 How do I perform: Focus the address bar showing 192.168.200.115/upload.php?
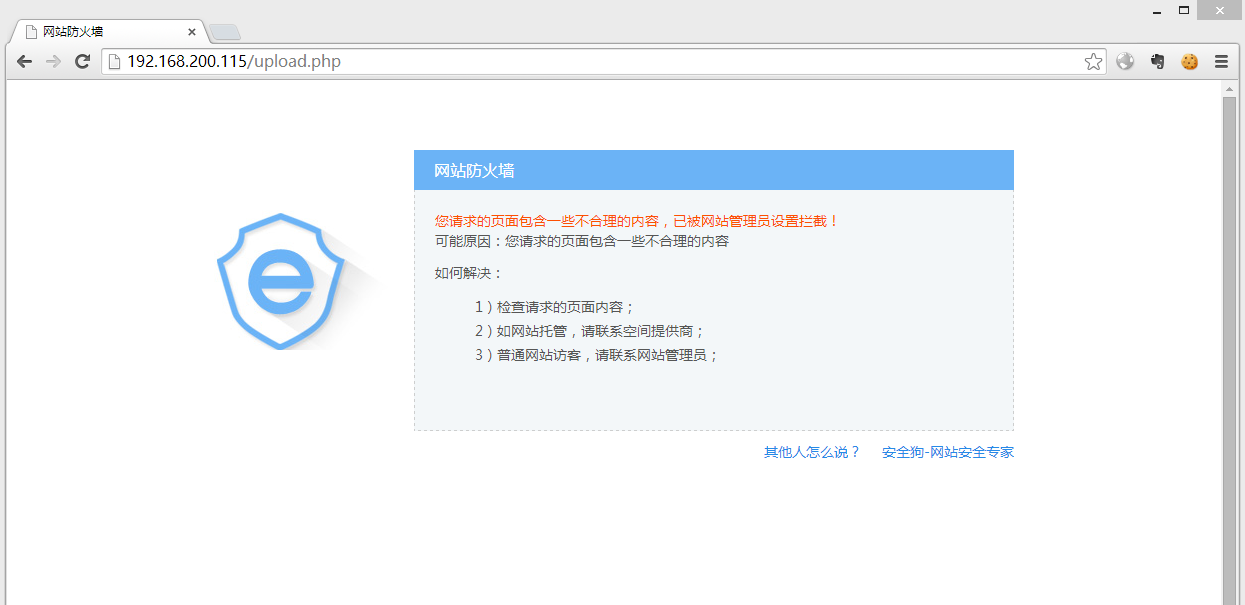[x=604, y=62]
